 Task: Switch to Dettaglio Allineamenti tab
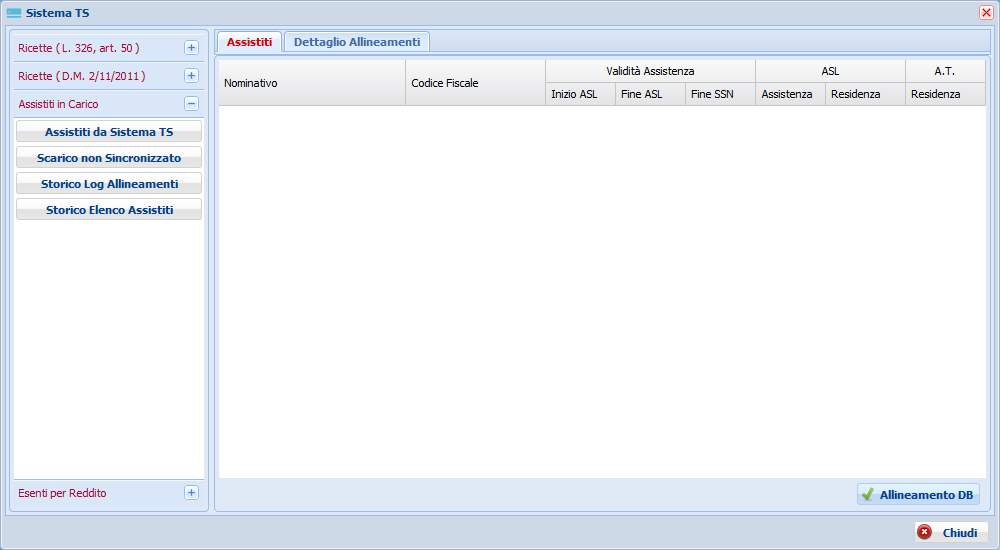(357, 42)
